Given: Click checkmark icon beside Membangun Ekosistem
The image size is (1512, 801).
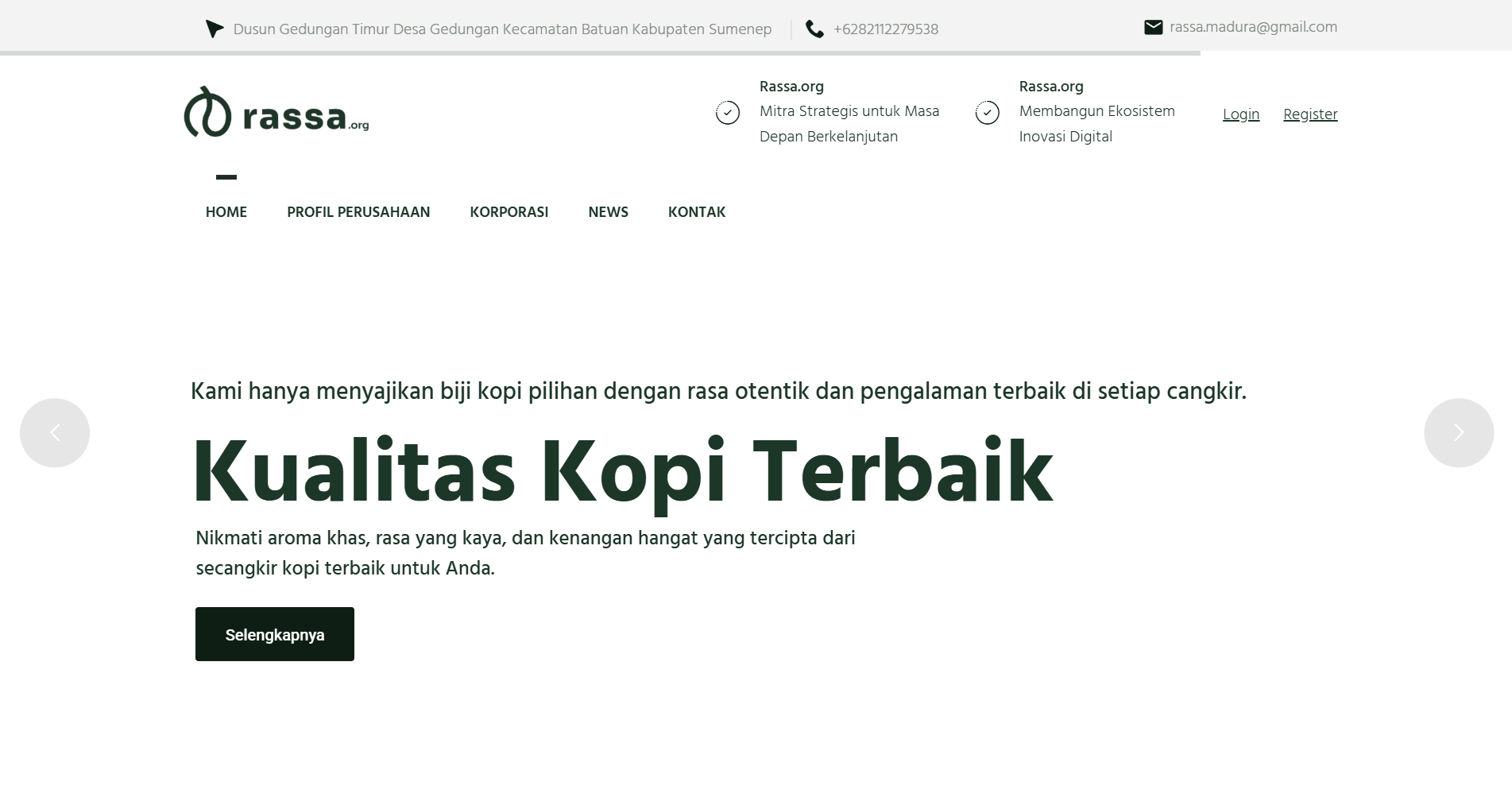Looking at the screenshot, I should 988,113.
